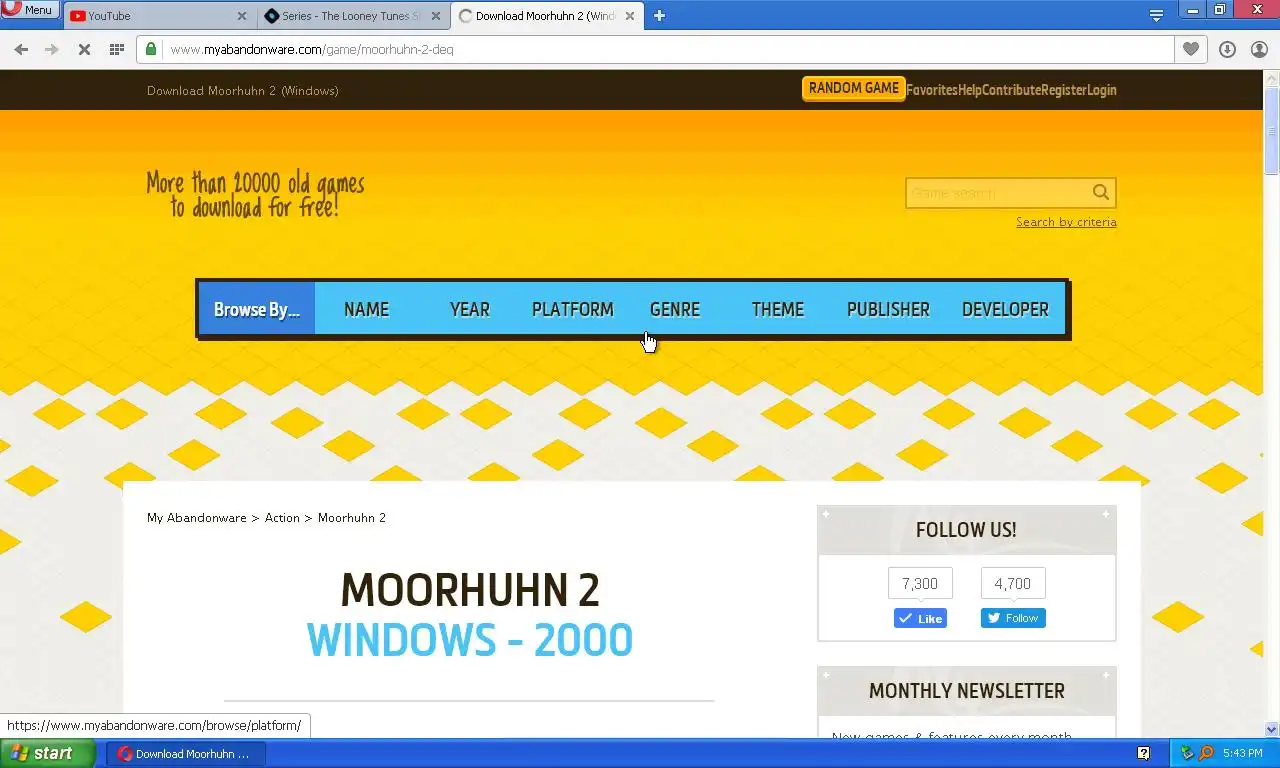
Task: Browse games by PUBLISHER
Action: pyautogui.click(x=888, y=310)
